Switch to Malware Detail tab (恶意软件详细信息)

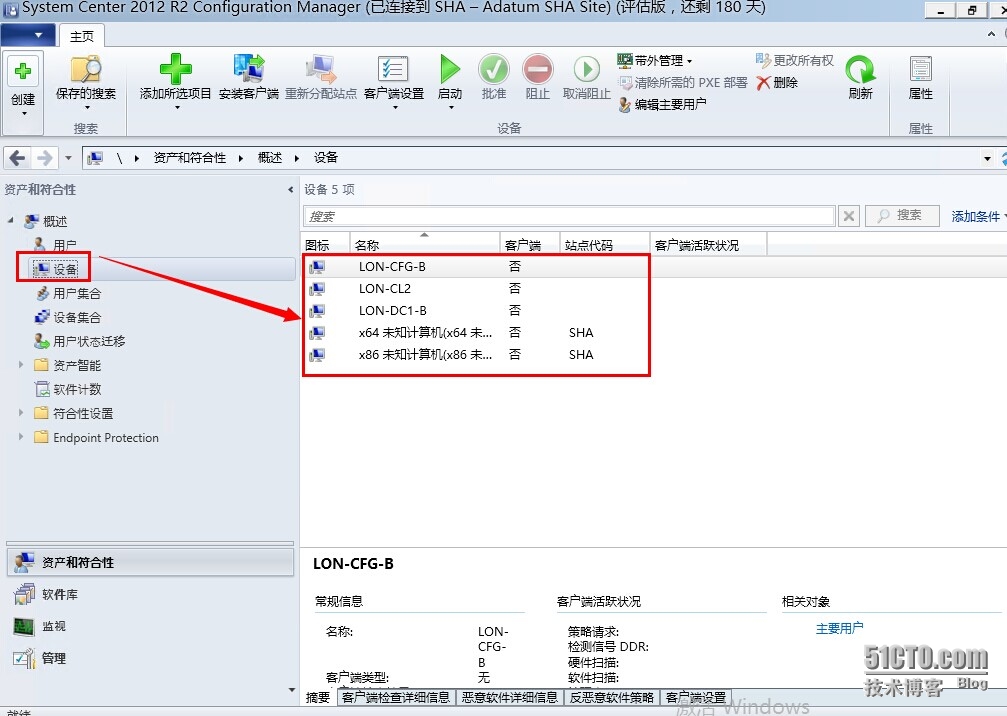pos(510,697)
